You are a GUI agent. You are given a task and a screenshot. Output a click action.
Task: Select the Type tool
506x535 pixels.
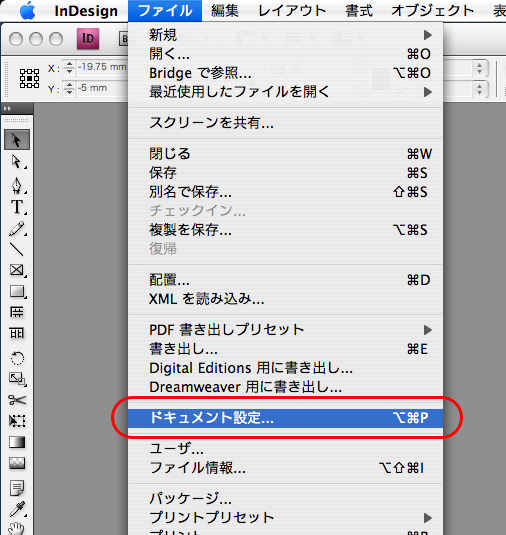[x=17, y=207]
